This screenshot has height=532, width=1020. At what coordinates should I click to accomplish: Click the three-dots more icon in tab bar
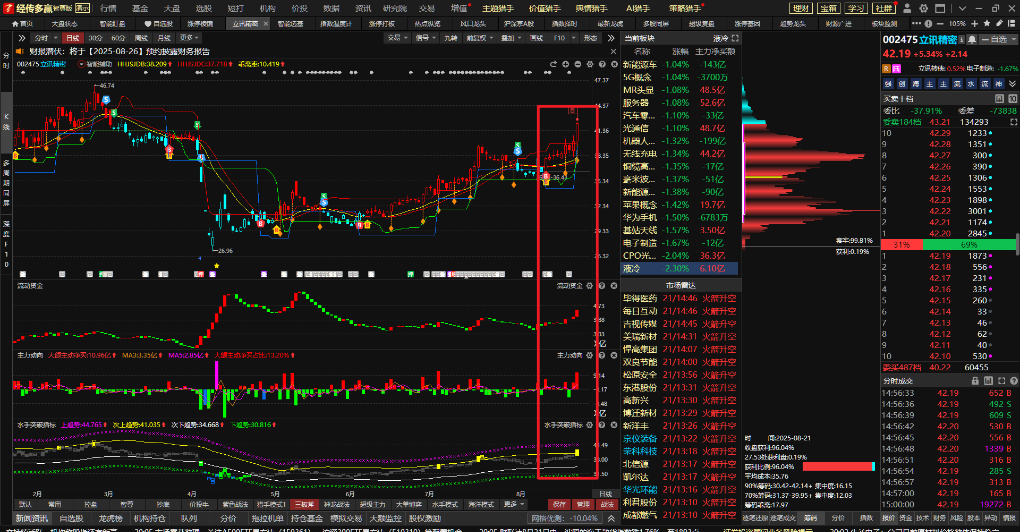pyautogui.click(x=916, y=23)
